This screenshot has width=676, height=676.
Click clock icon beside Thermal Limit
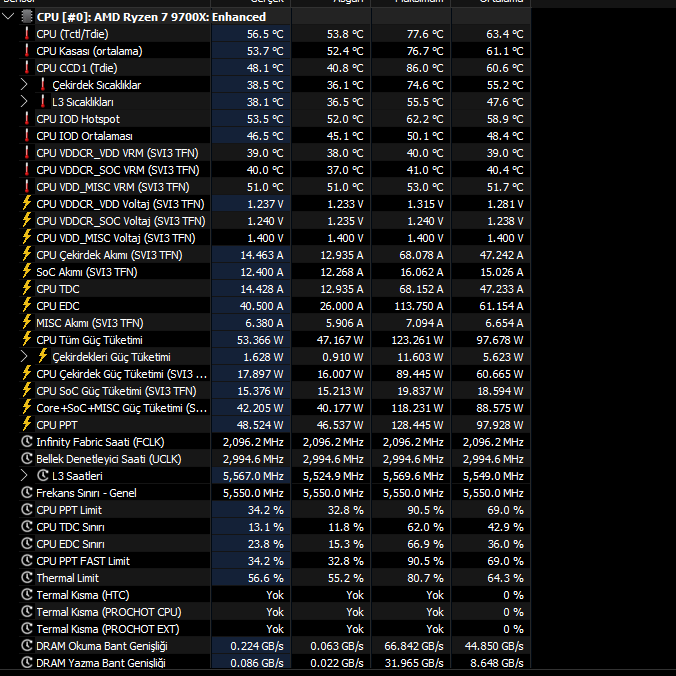pyautogui.click(x=27, y=578)
